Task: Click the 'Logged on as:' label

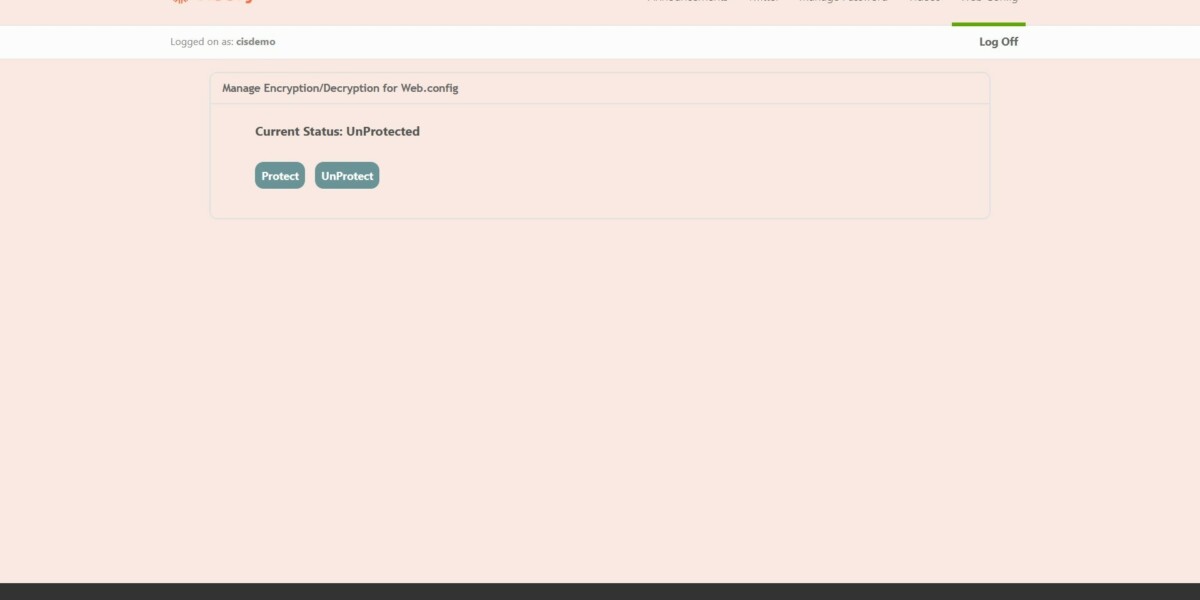Action: [x=202, y=42]
